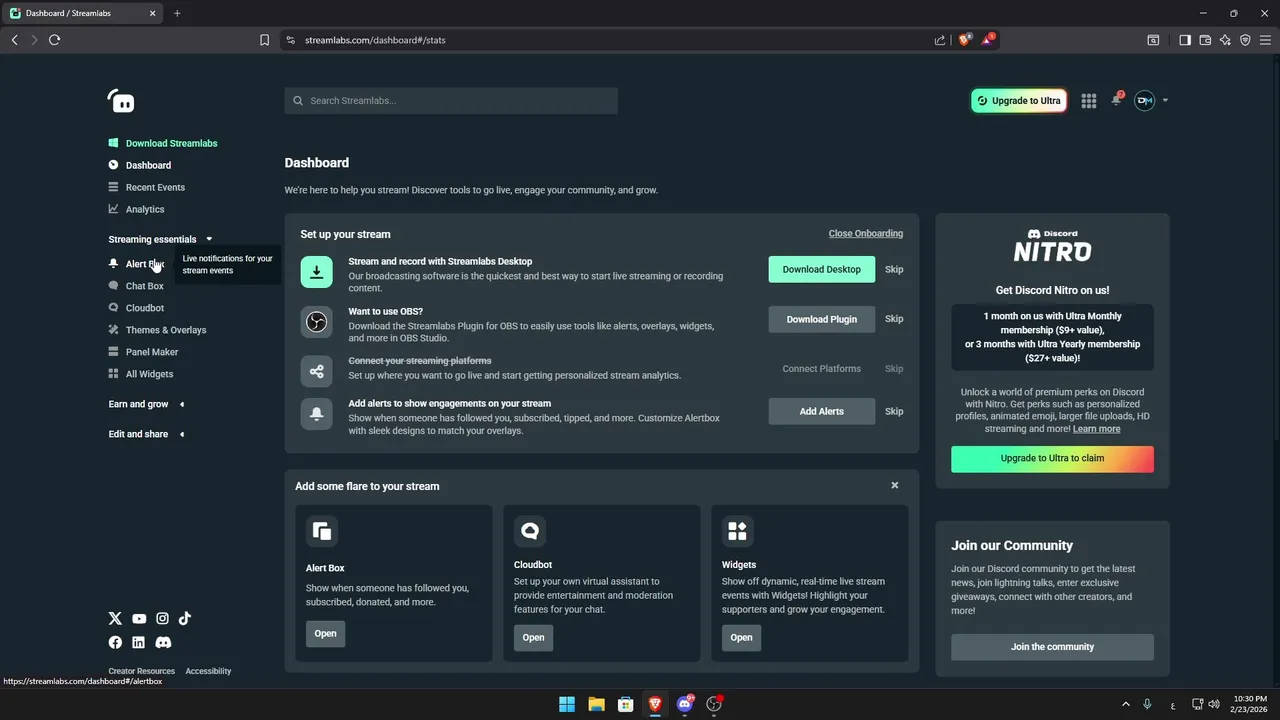This screenshot has height=720, width=1280.
Task: Bookmark this page with bookmark icon
Action: pos(264,40)
